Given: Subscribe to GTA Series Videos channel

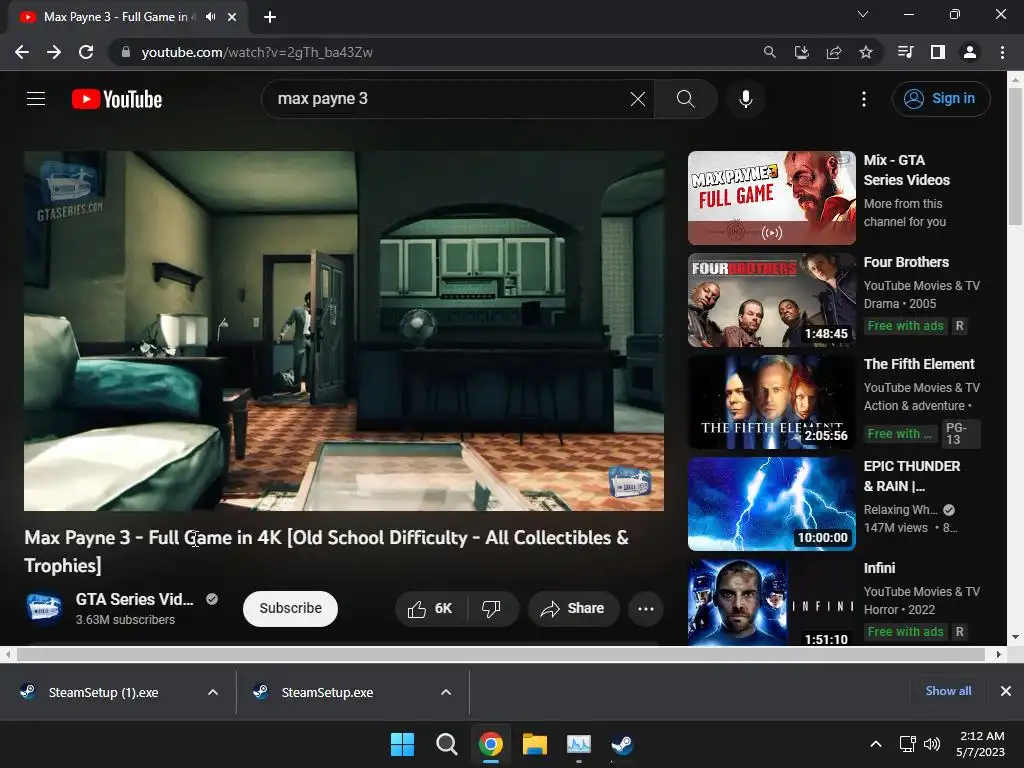Looking at the screenshot, I should click(x=290, y=609).
